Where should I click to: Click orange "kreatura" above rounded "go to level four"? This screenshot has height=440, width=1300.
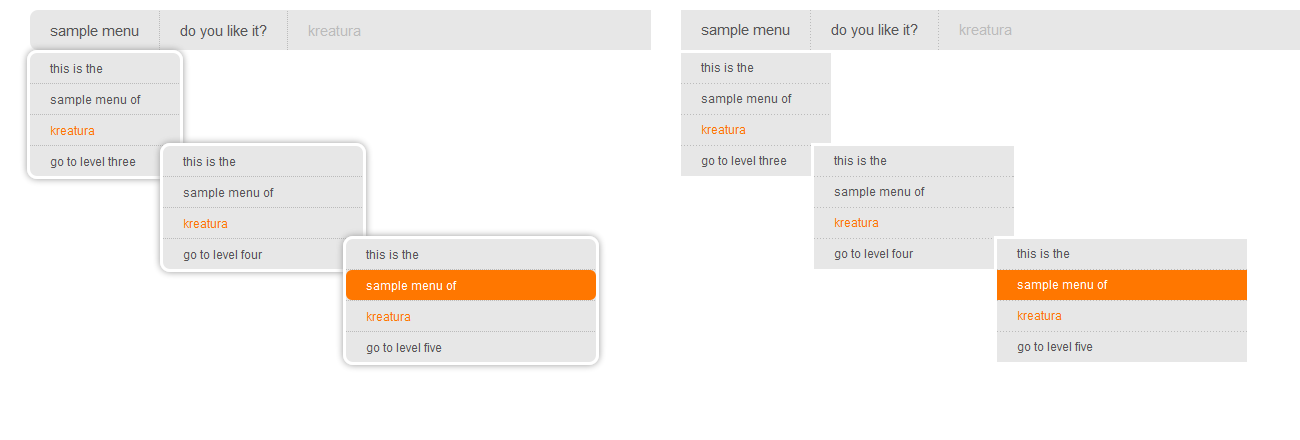205,224
